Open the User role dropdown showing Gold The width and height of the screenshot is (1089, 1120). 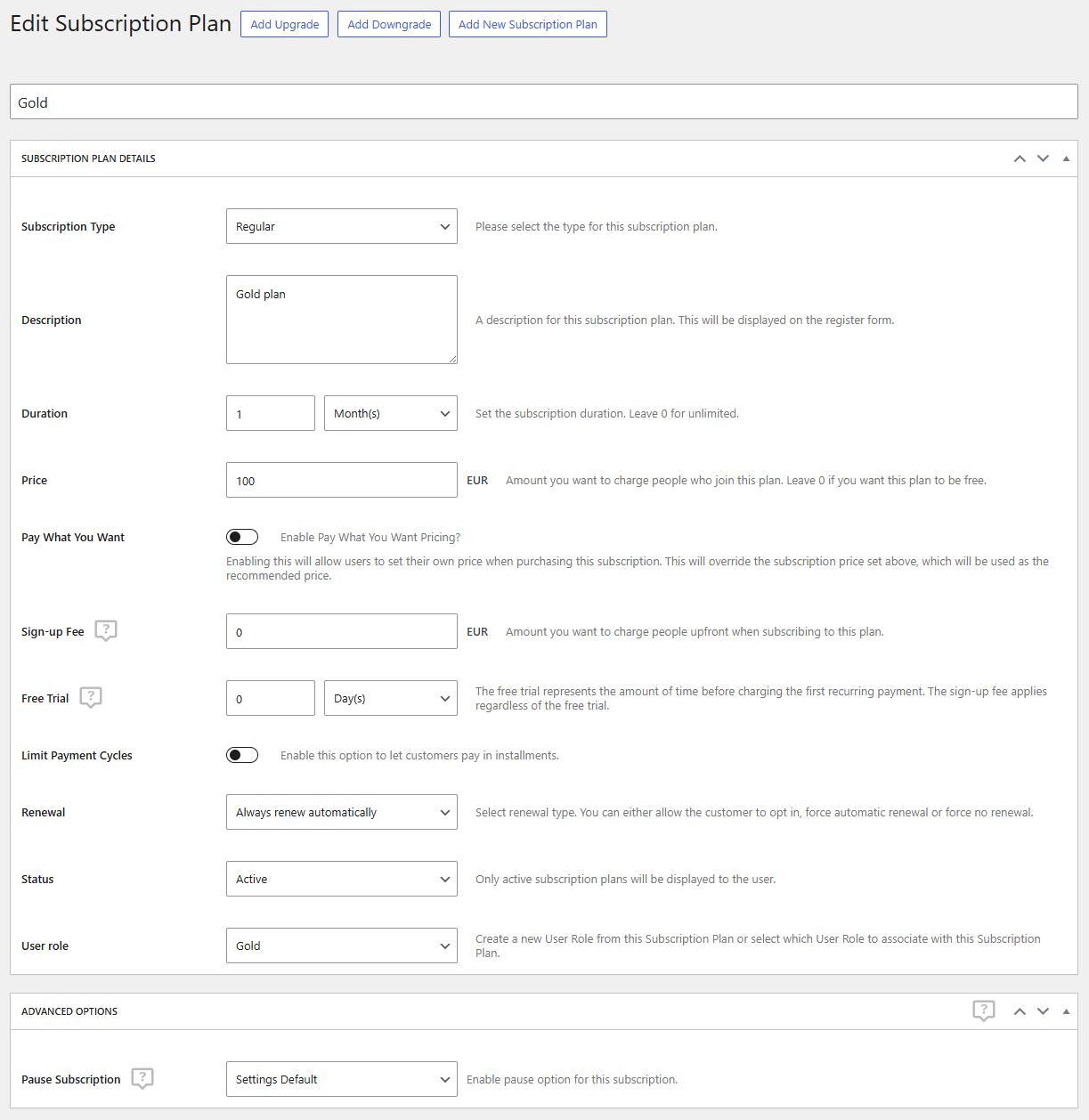pos(342,946)
